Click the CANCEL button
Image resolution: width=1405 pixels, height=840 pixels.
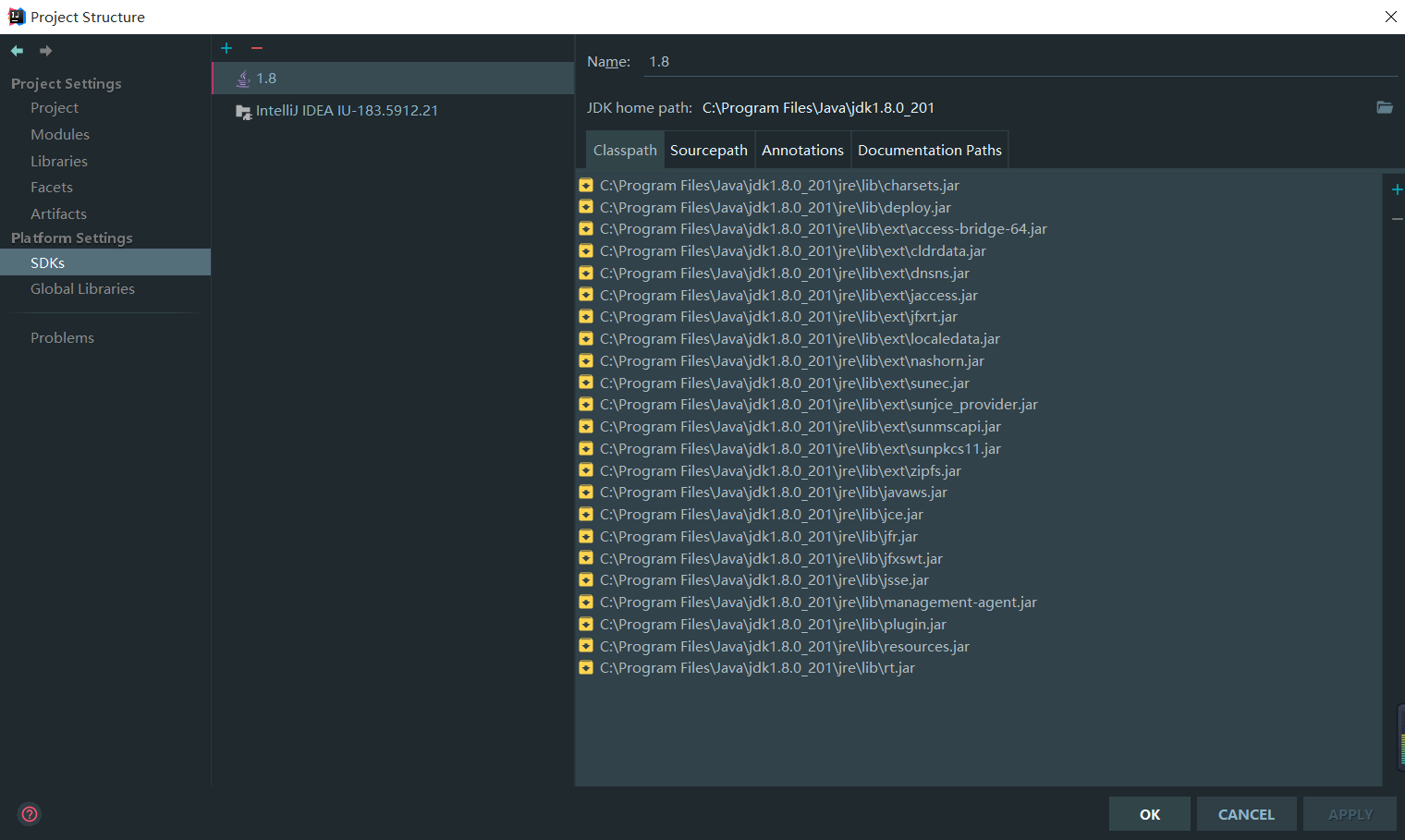(x=1246, y=814)
